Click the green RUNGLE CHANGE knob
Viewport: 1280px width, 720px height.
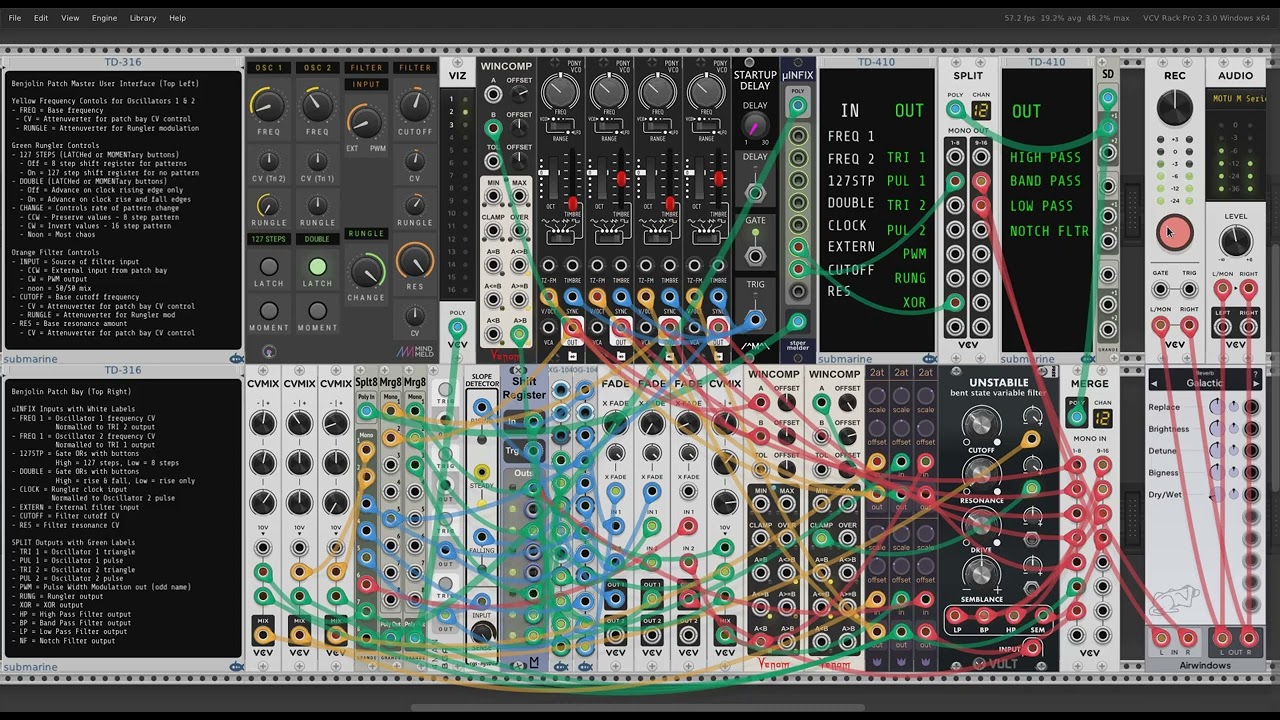[366, 270]
